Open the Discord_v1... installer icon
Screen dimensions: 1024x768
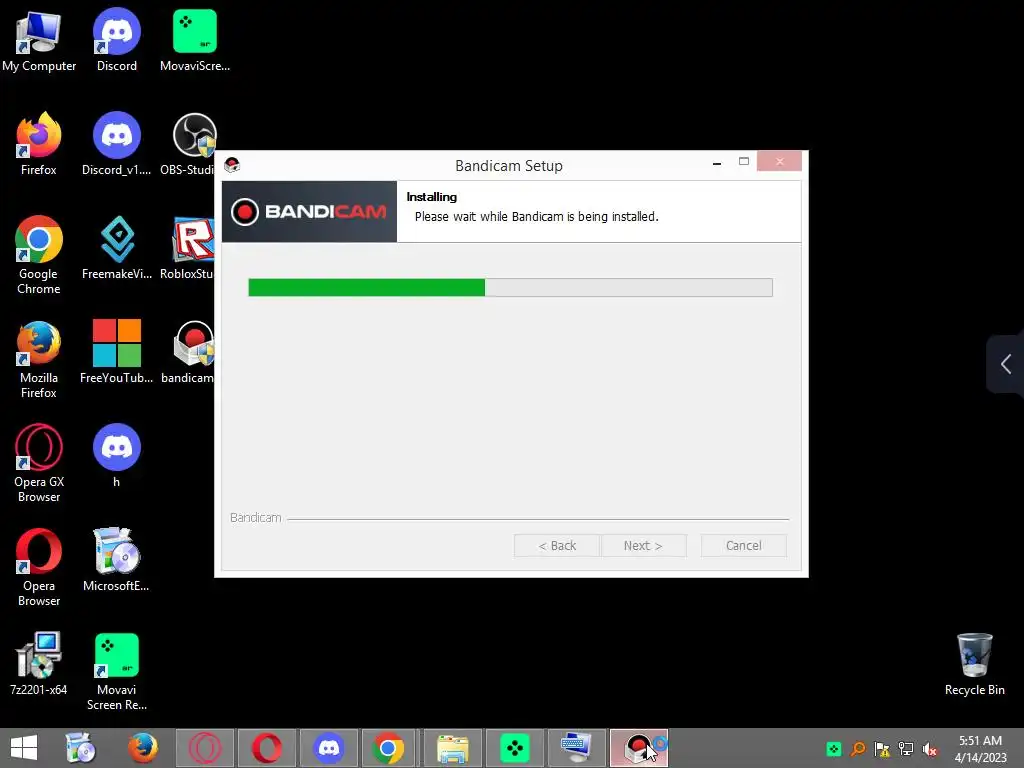click(117, 144)
